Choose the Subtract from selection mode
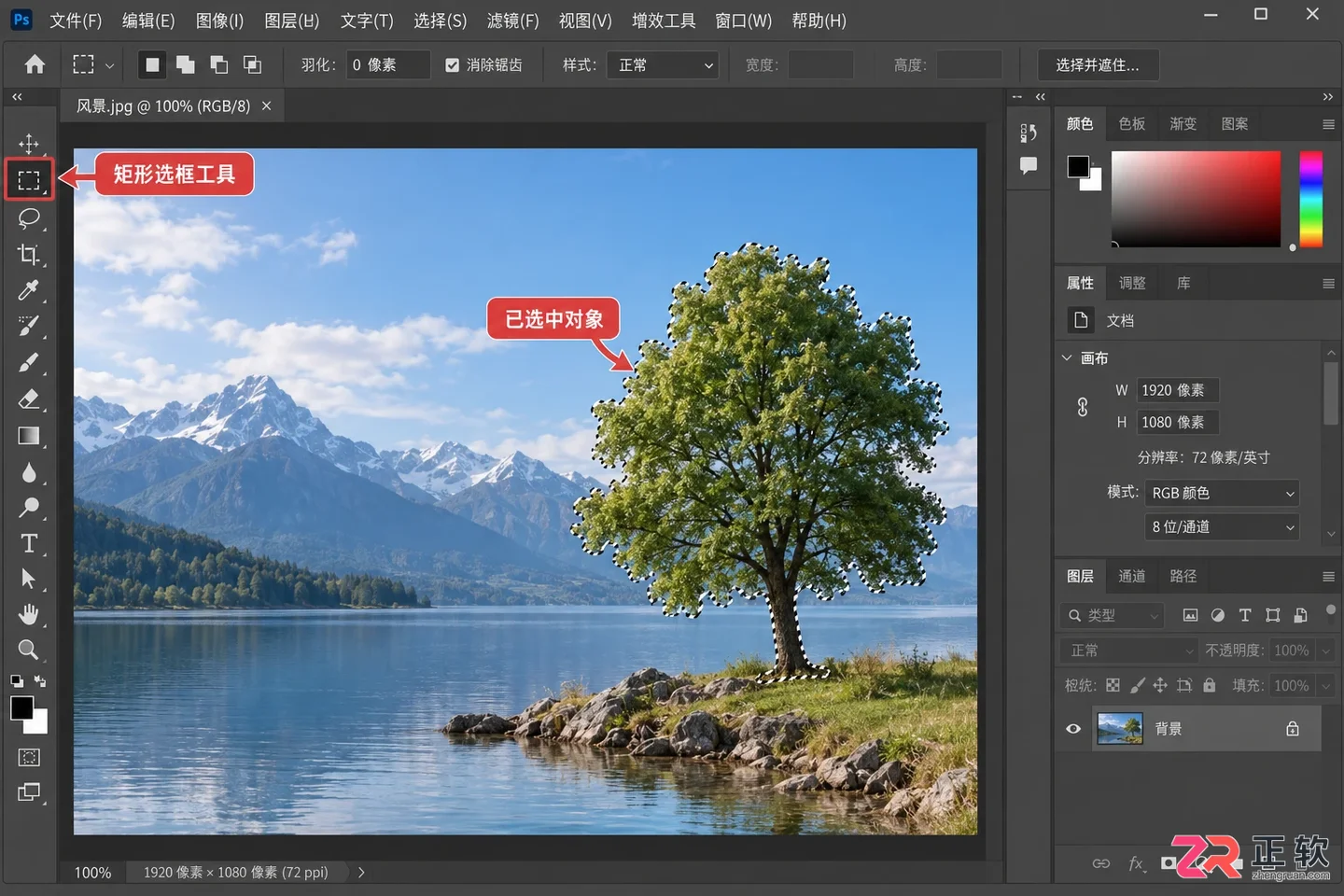 (219, 64)
